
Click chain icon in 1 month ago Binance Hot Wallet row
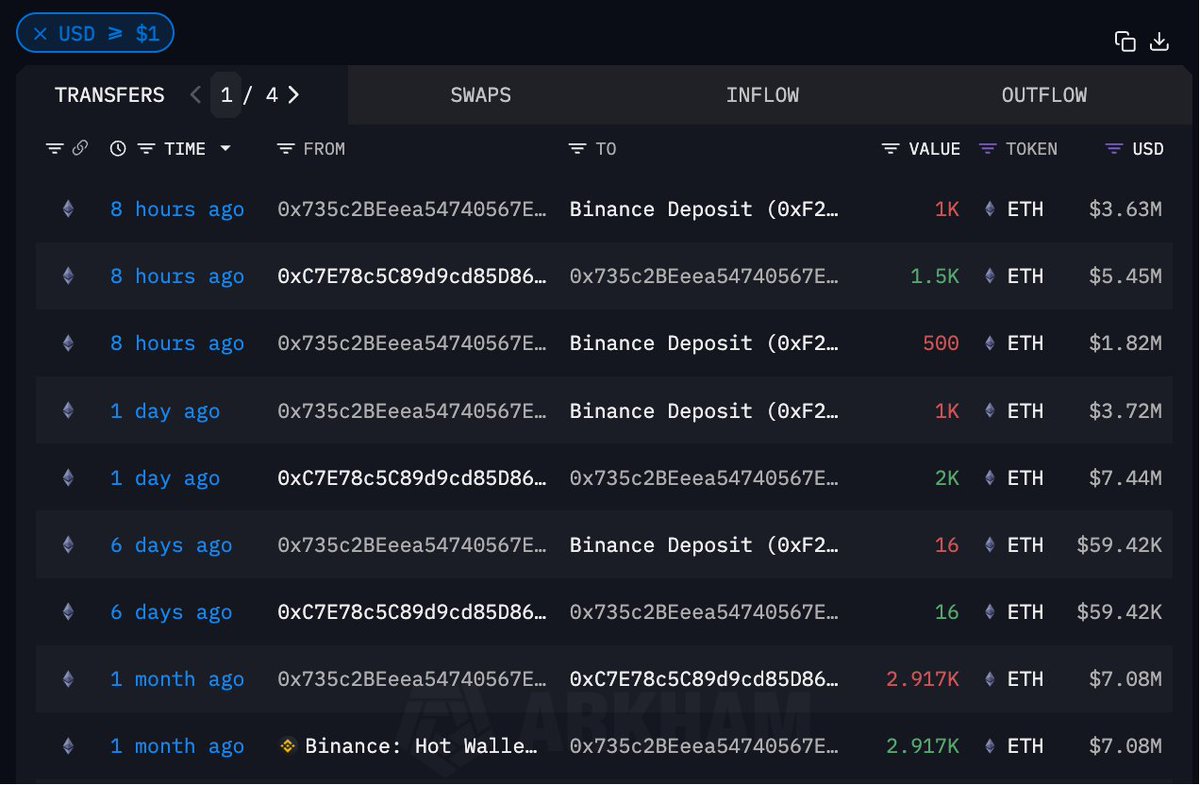click(68, 746)
